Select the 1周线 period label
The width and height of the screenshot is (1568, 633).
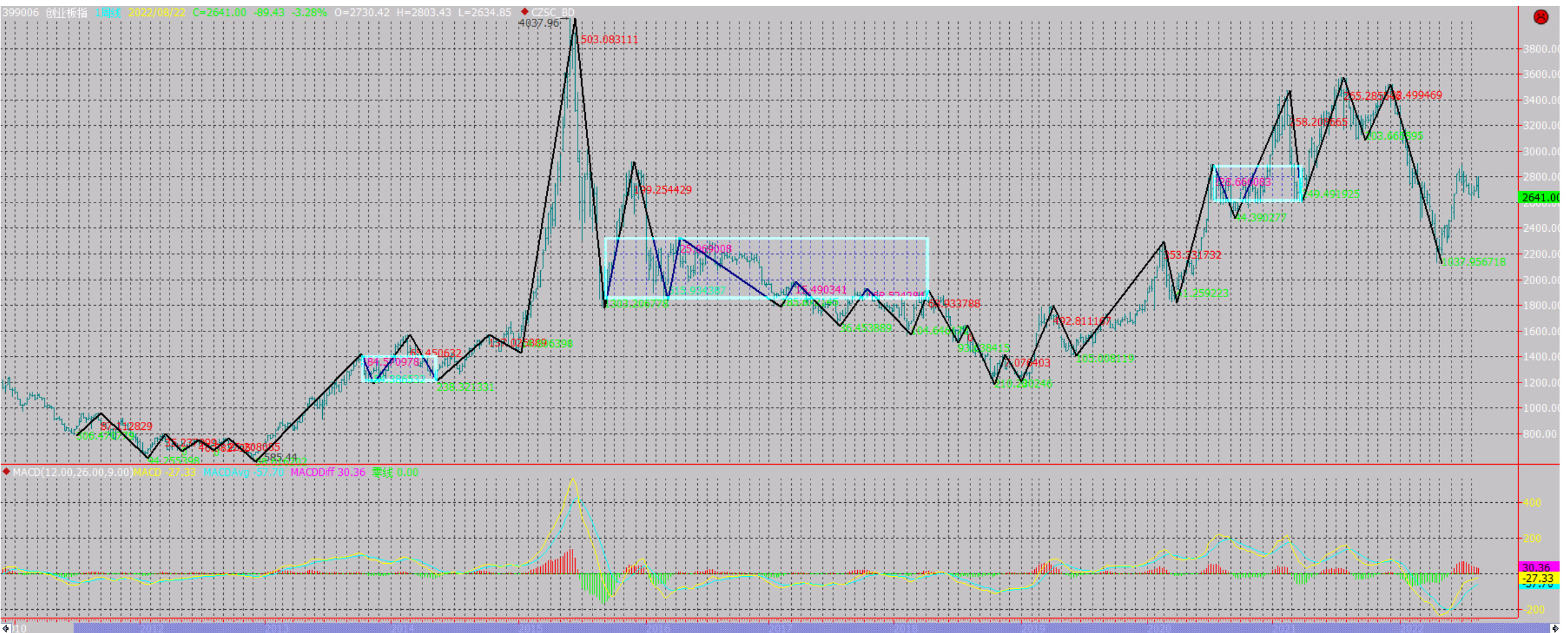point(107,13)
